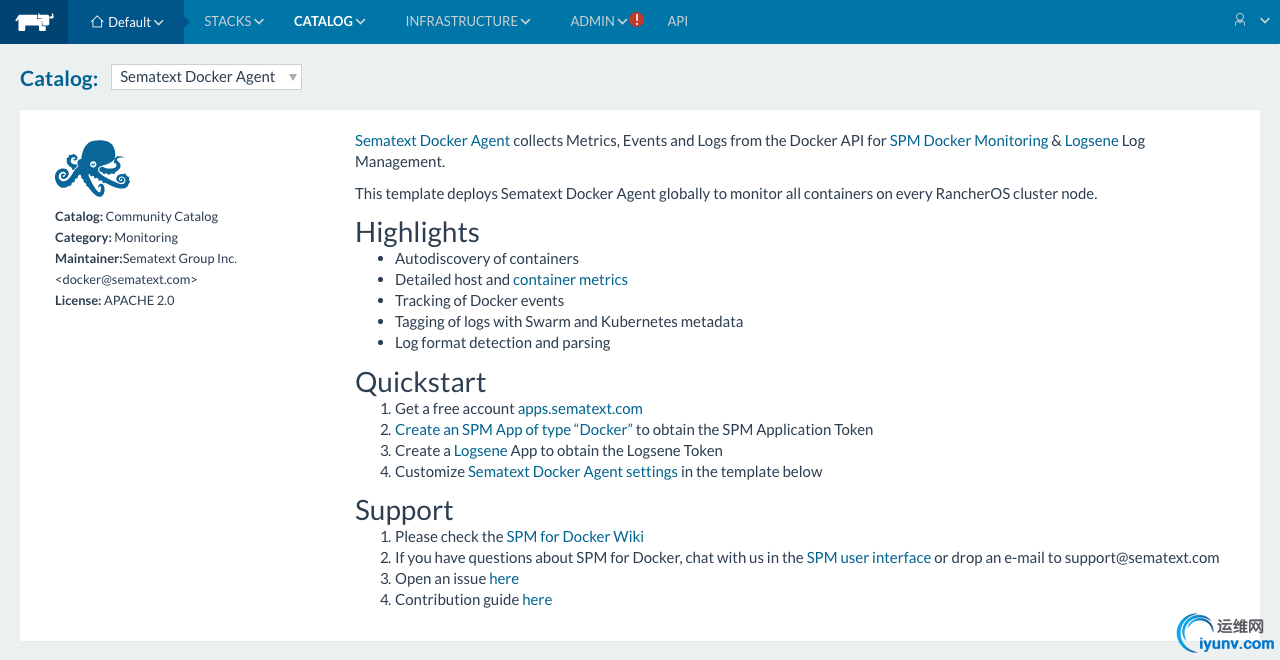The height and width of the screenshot is (660, 1280).
Task: Click 'here' link next to Open an issue
Action: (504, 579)
